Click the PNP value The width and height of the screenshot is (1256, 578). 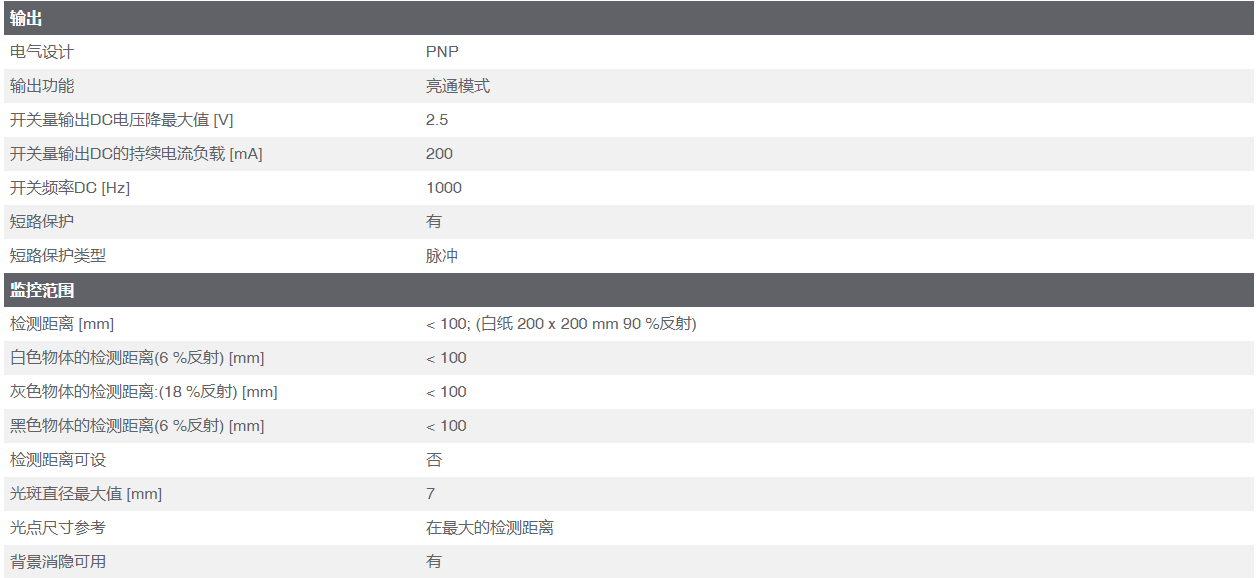pos(442,52)
